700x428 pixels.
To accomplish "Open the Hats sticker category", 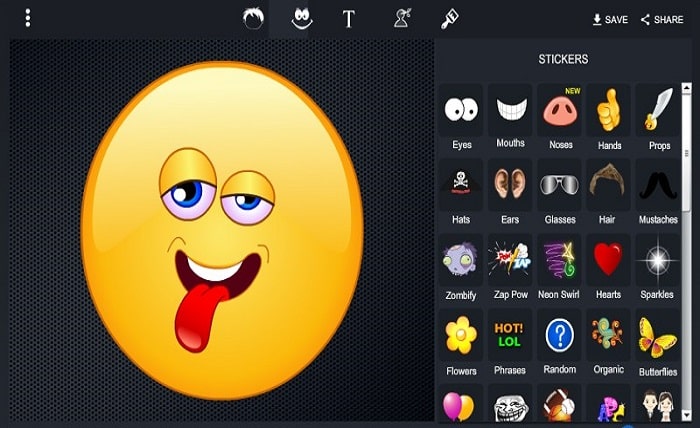I will point(461,192).
